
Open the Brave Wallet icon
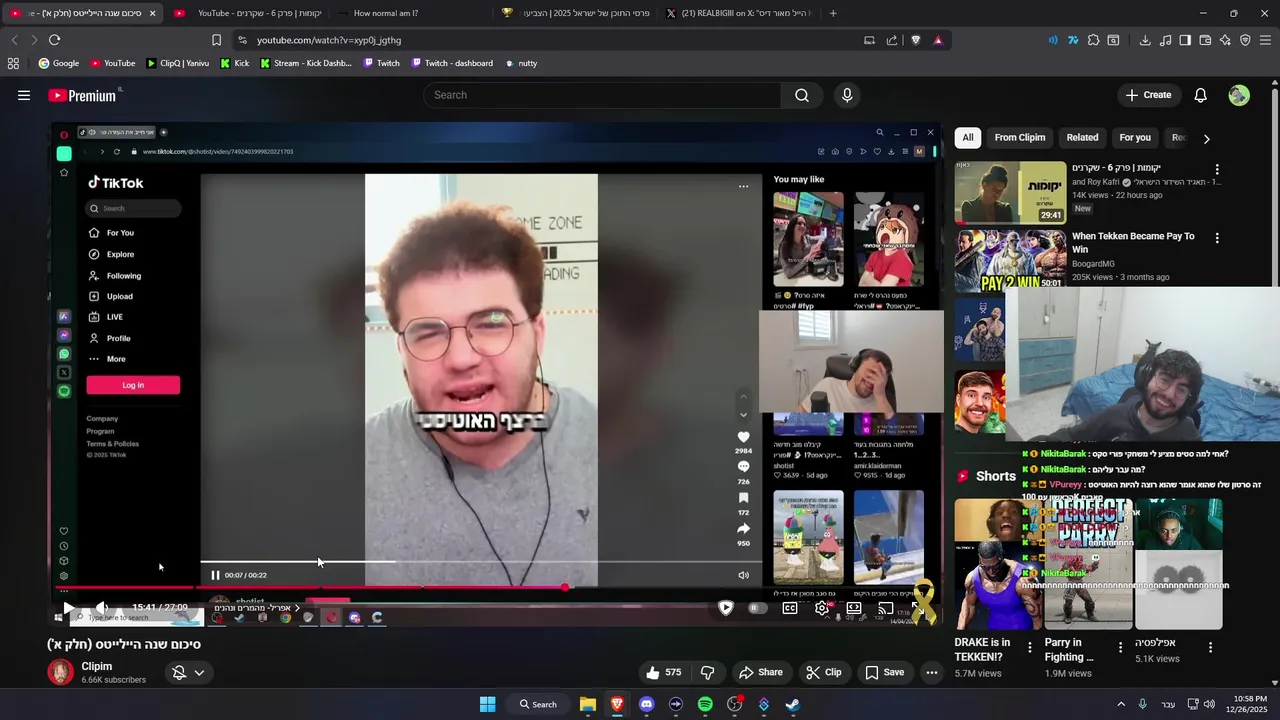pyautogui.click(x=1205, y=40)
